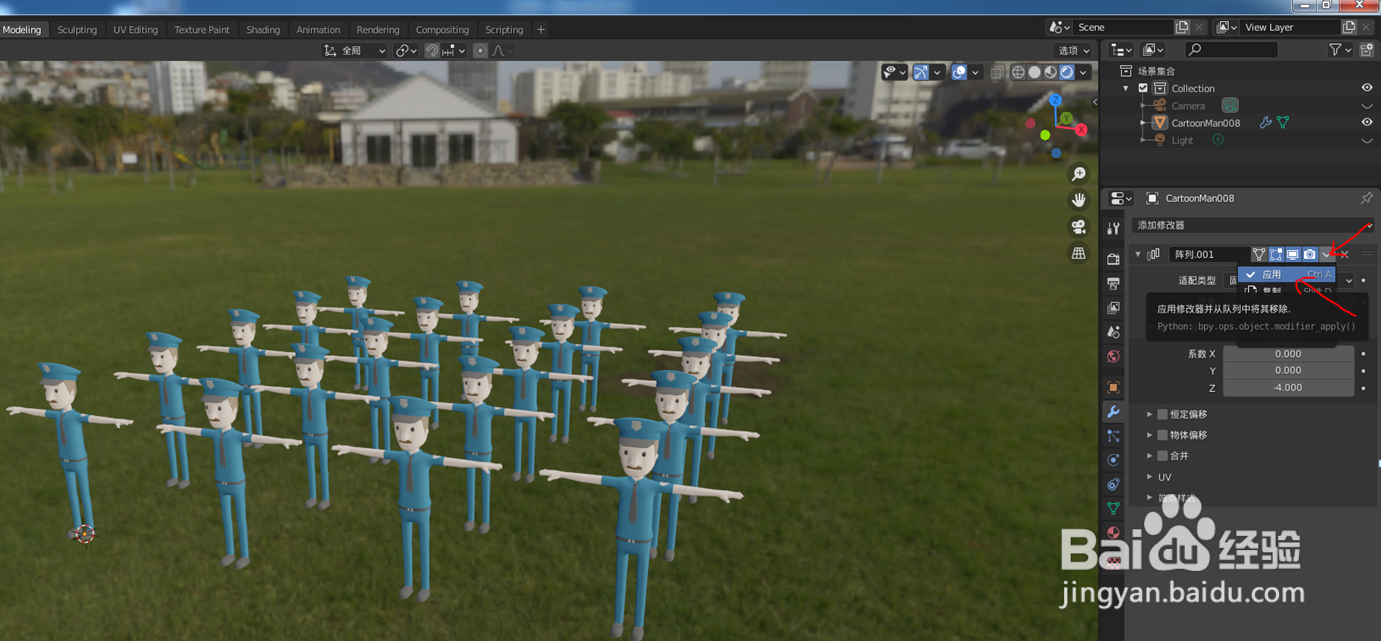Enable the 合并 checkbox
The width and height of the screenshot is (1381, 641).
[1162, 456]
